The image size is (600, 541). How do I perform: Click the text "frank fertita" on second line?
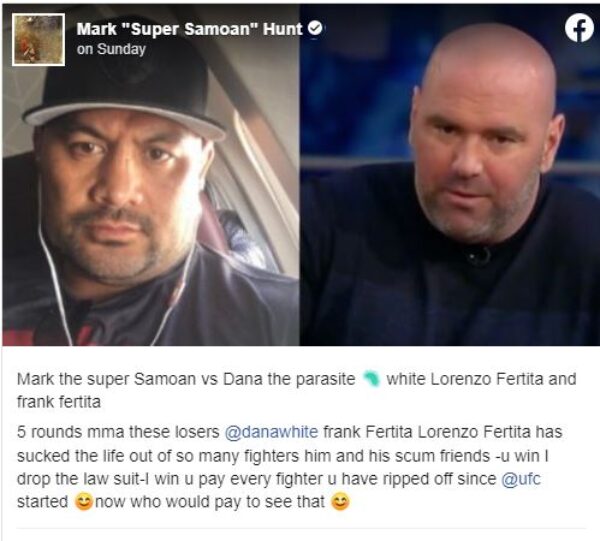(x=59, y=402)
